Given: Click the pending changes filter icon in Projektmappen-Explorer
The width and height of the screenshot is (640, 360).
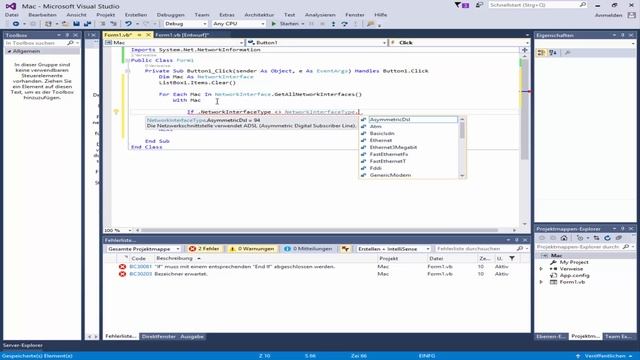Looking at the screenshot, I should (x=580, y=238).
